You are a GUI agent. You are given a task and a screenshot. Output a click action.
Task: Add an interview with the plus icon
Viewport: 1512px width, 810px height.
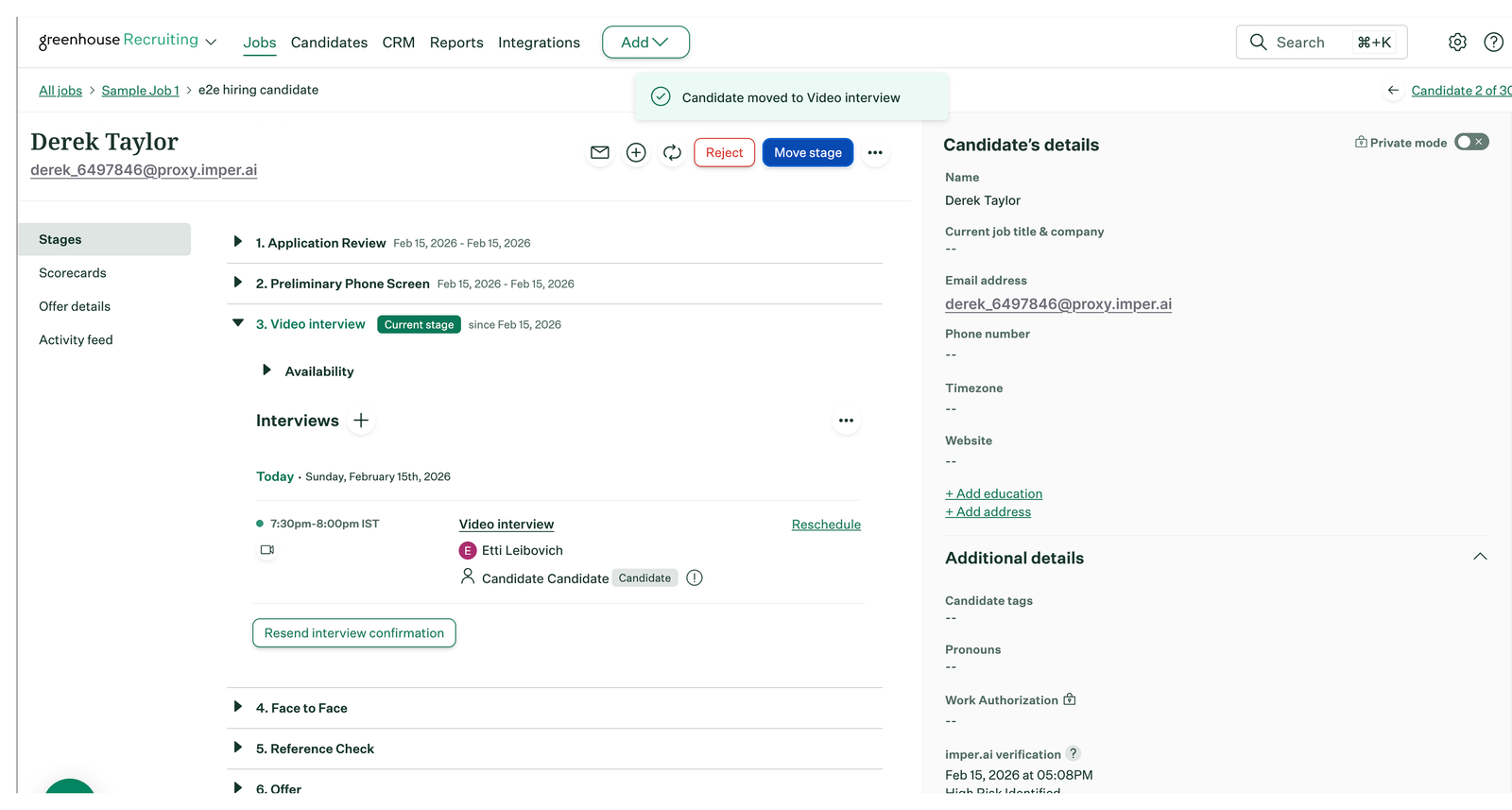pos(361,421)
